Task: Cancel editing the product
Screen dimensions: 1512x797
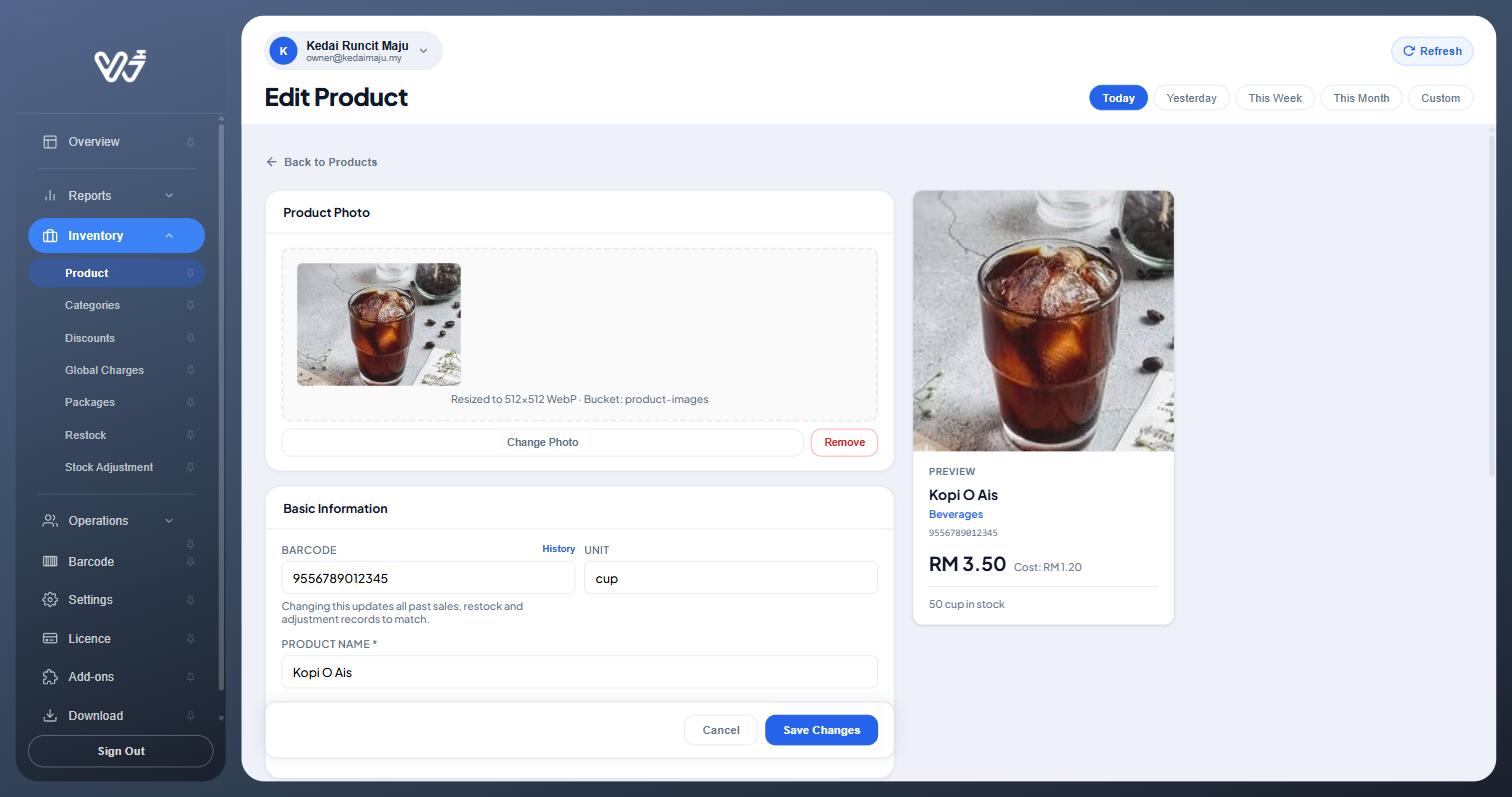Action: tap(721, 730)
